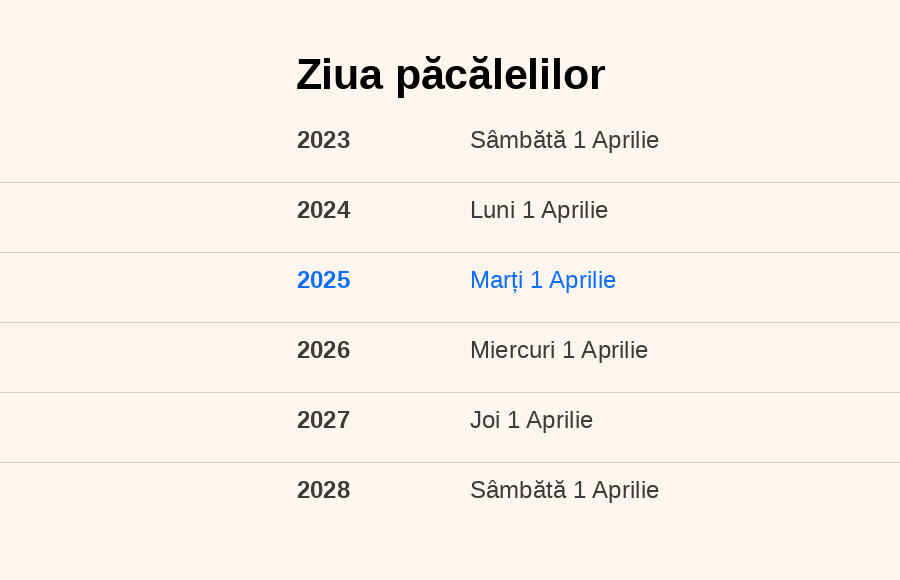Click the word Miercuri in the 2026 row
The width and height of the screenshot is (900, 580).
pos(513,350)
